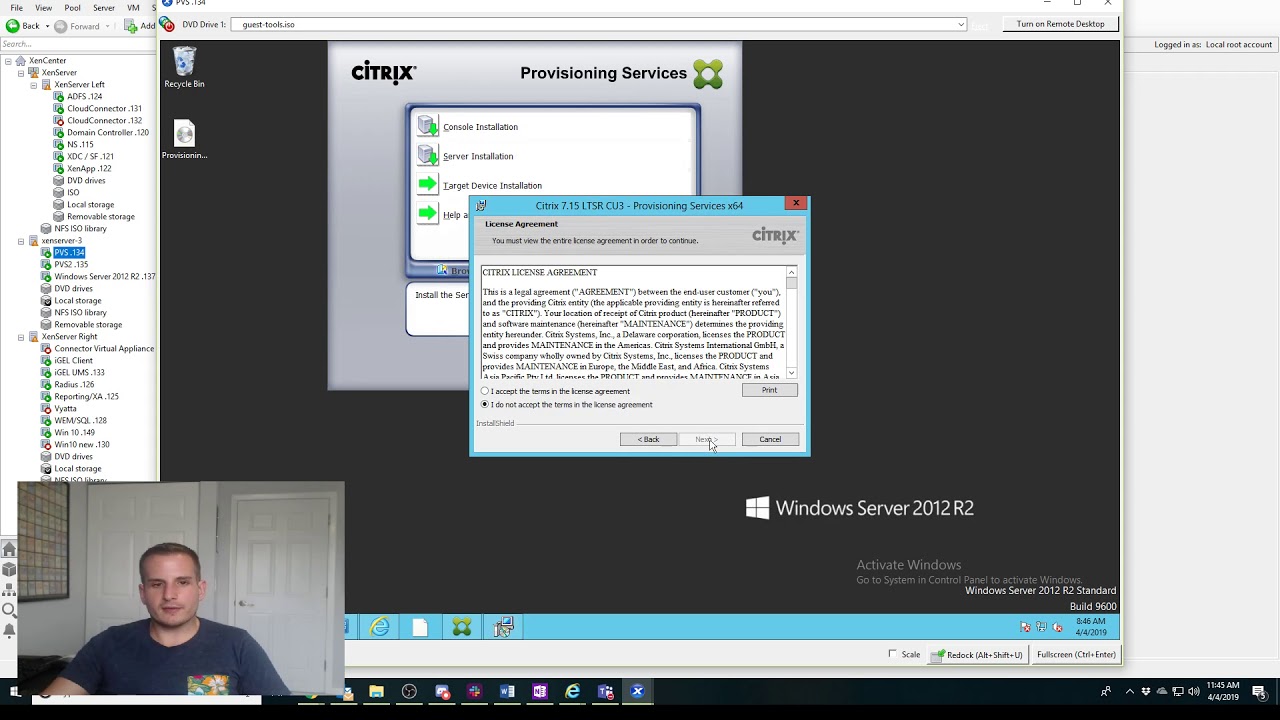This screenshot has height=720, width=1280.
Task: Select I do not accept the terms
Action: coord(485,404)
